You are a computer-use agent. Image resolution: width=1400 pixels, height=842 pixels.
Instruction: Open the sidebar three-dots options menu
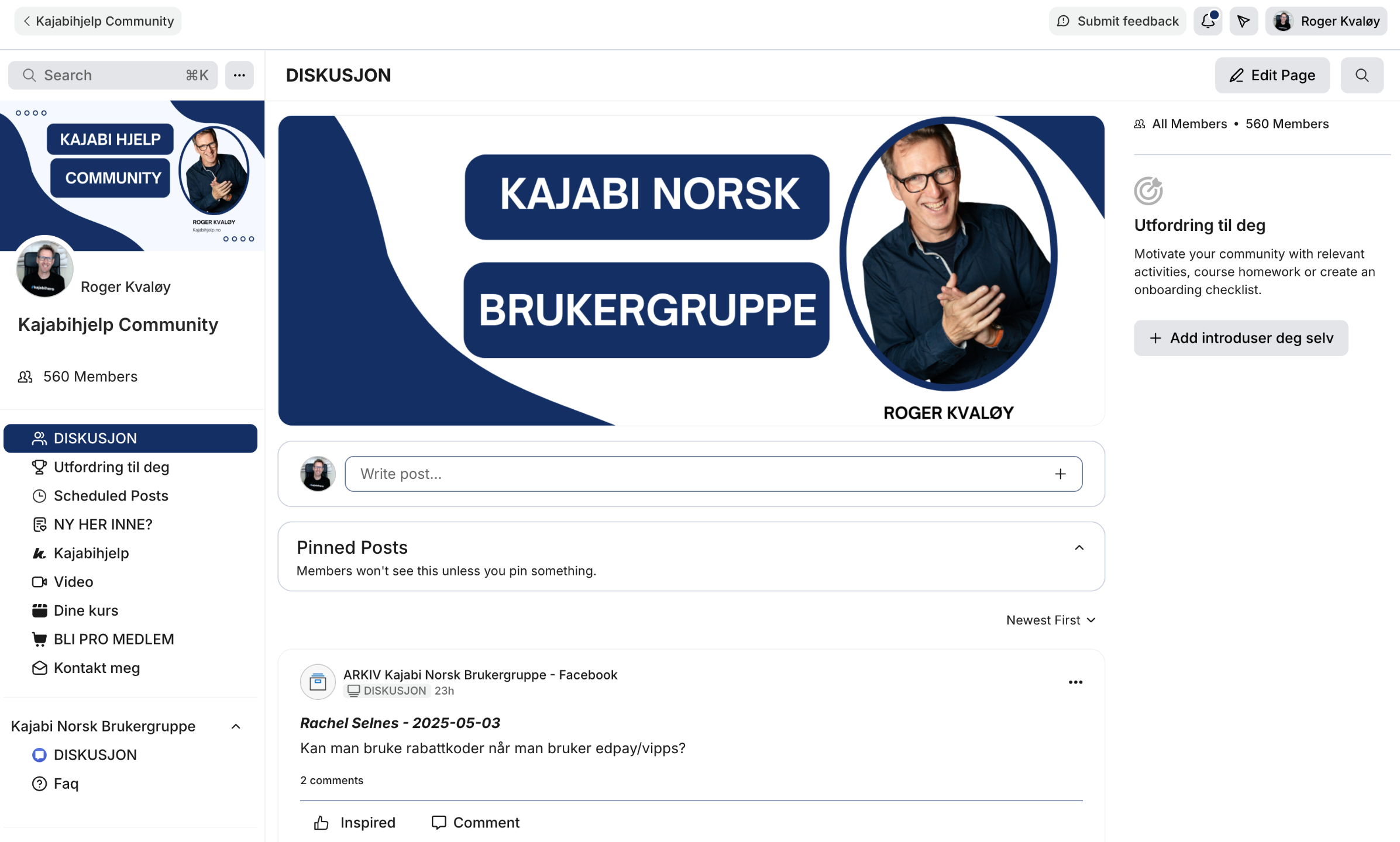(239, 75)
